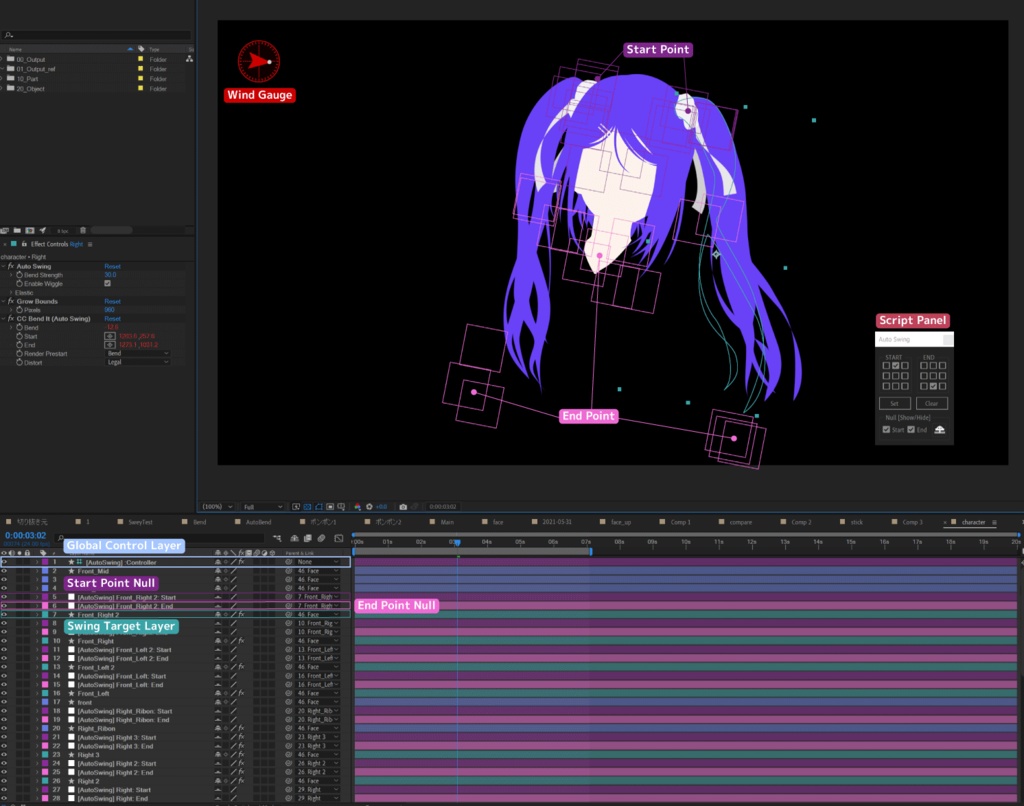Toggle the Auto Swing fx icon
Viewport: 1024px width, 806px height.
point(11,266)
